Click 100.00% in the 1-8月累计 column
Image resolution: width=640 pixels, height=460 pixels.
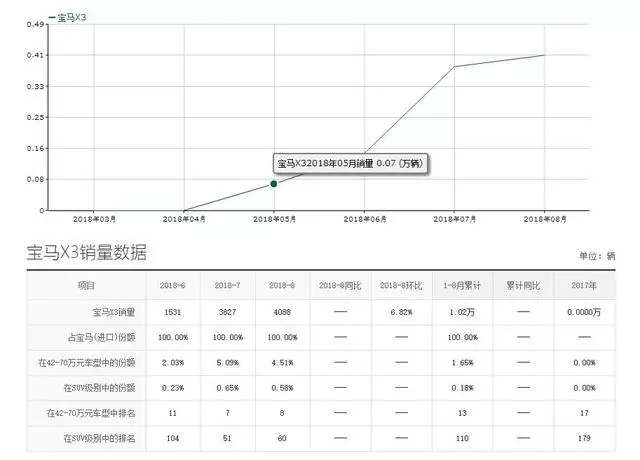coord(462,338)
